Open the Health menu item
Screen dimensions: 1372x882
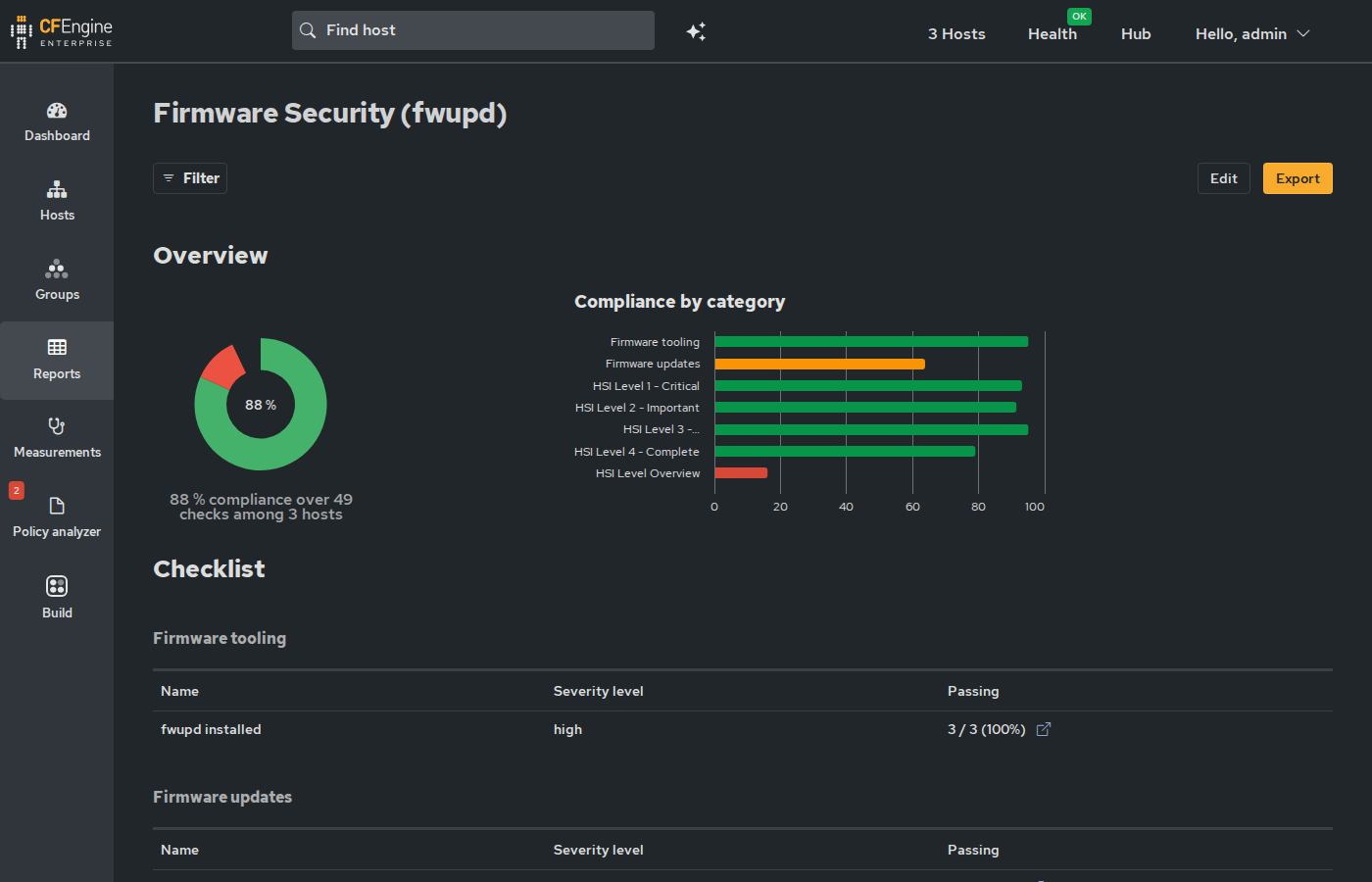[x=1053, y=33]
